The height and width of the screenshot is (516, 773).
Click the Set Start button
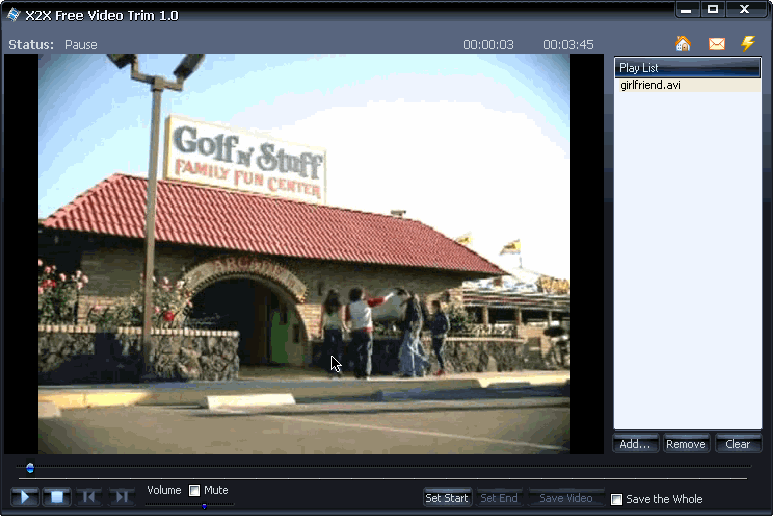click(x=447, y=498)
